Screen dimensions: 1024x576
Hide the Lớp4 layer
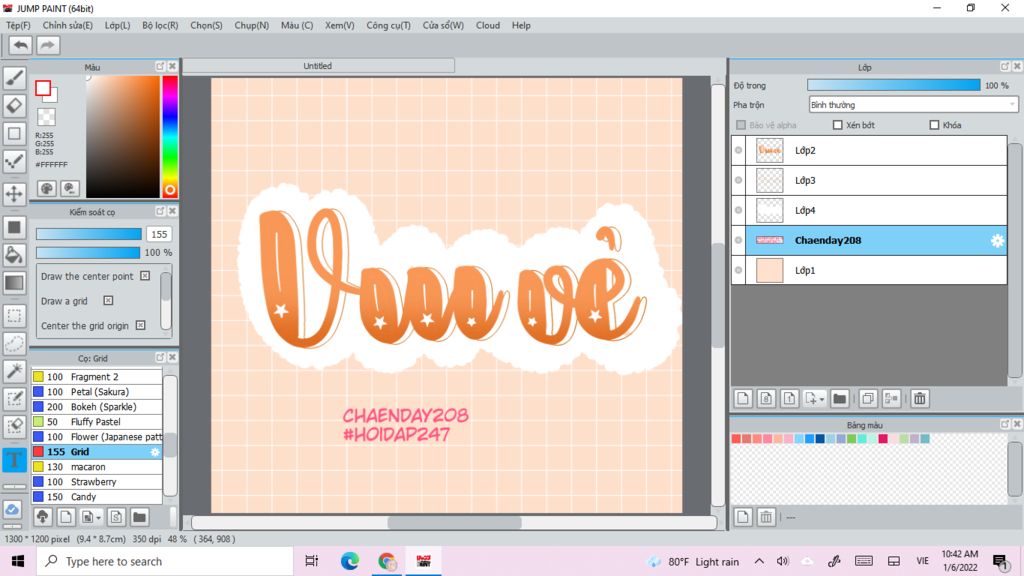(739, 210)
